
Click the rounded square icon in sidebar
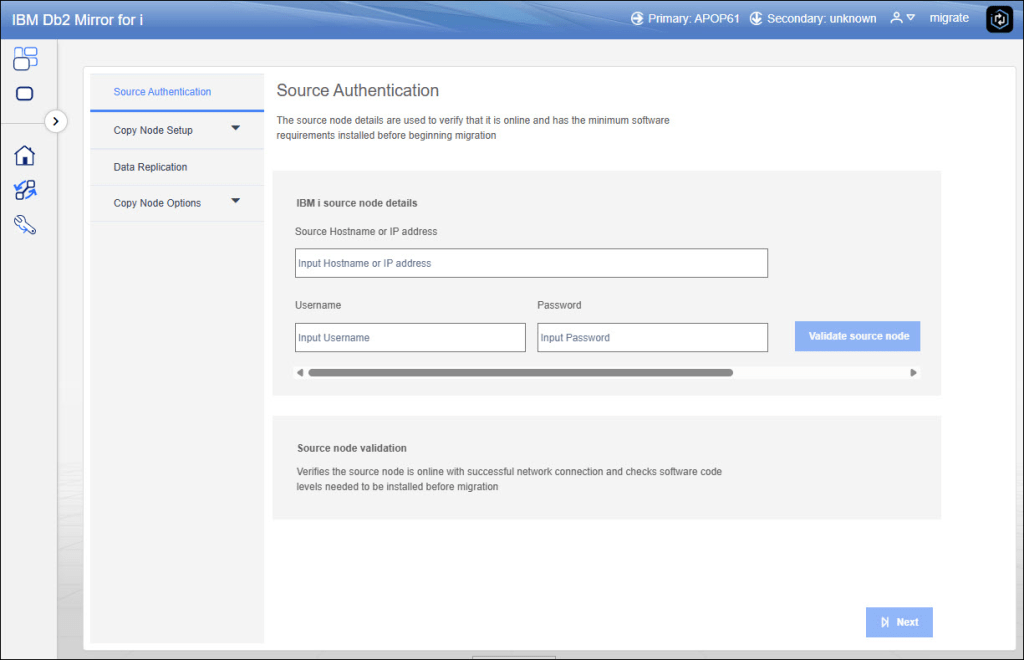[25, 93]
